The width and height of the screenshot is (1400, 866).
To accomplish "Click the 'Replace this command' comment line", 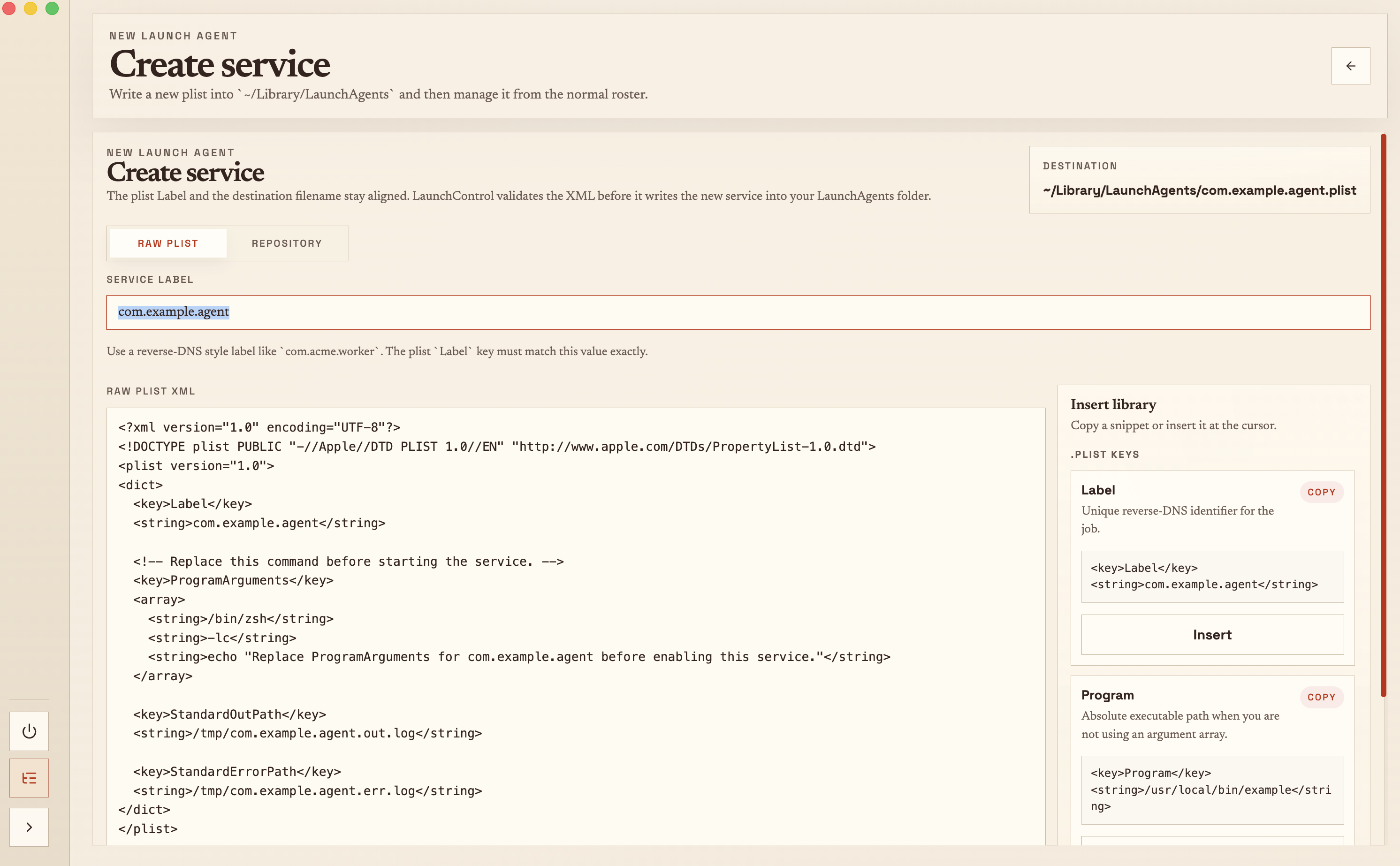I will 348,561.
